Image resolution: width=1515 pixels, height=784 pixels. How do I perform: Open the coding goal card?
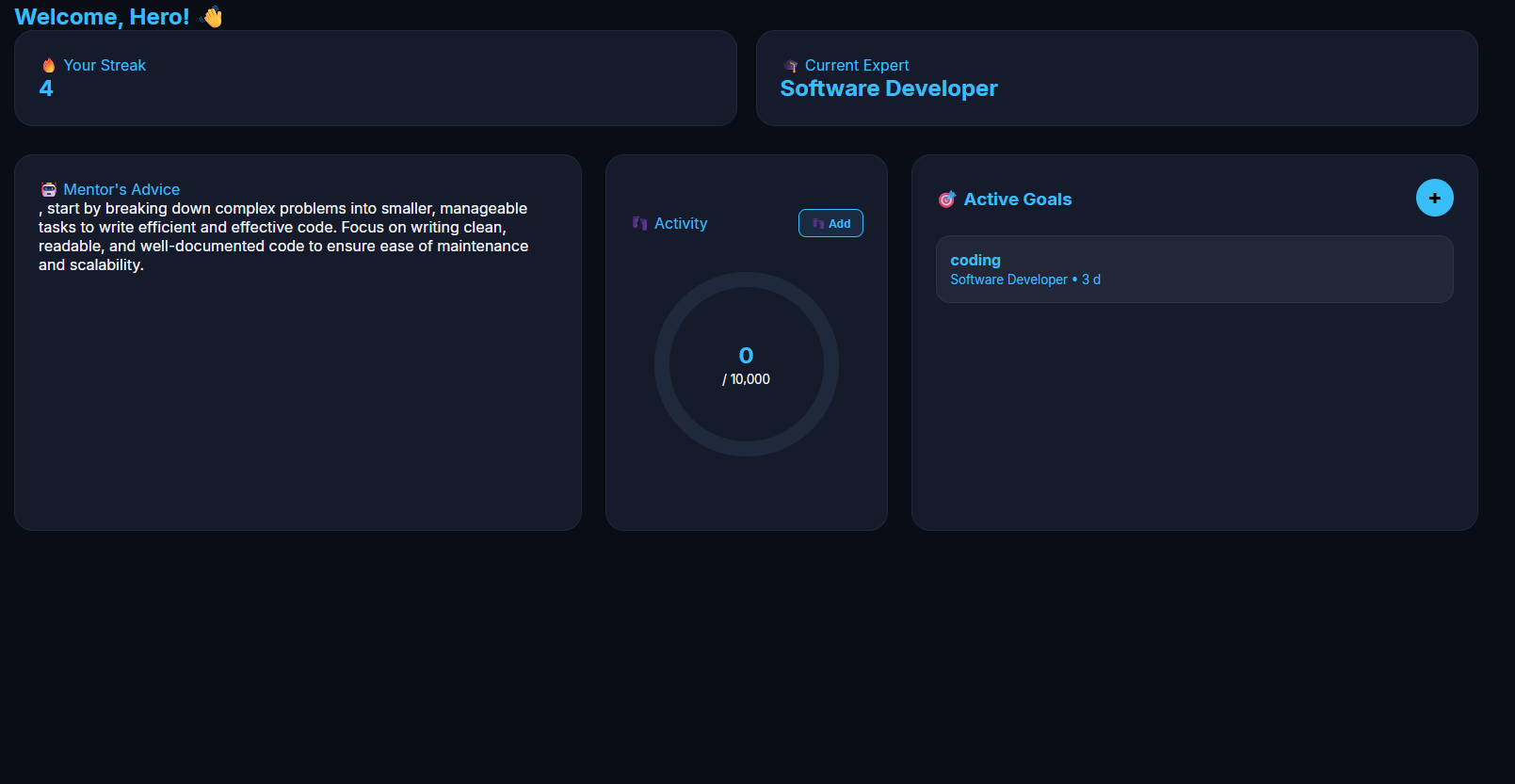[1194, 269]
